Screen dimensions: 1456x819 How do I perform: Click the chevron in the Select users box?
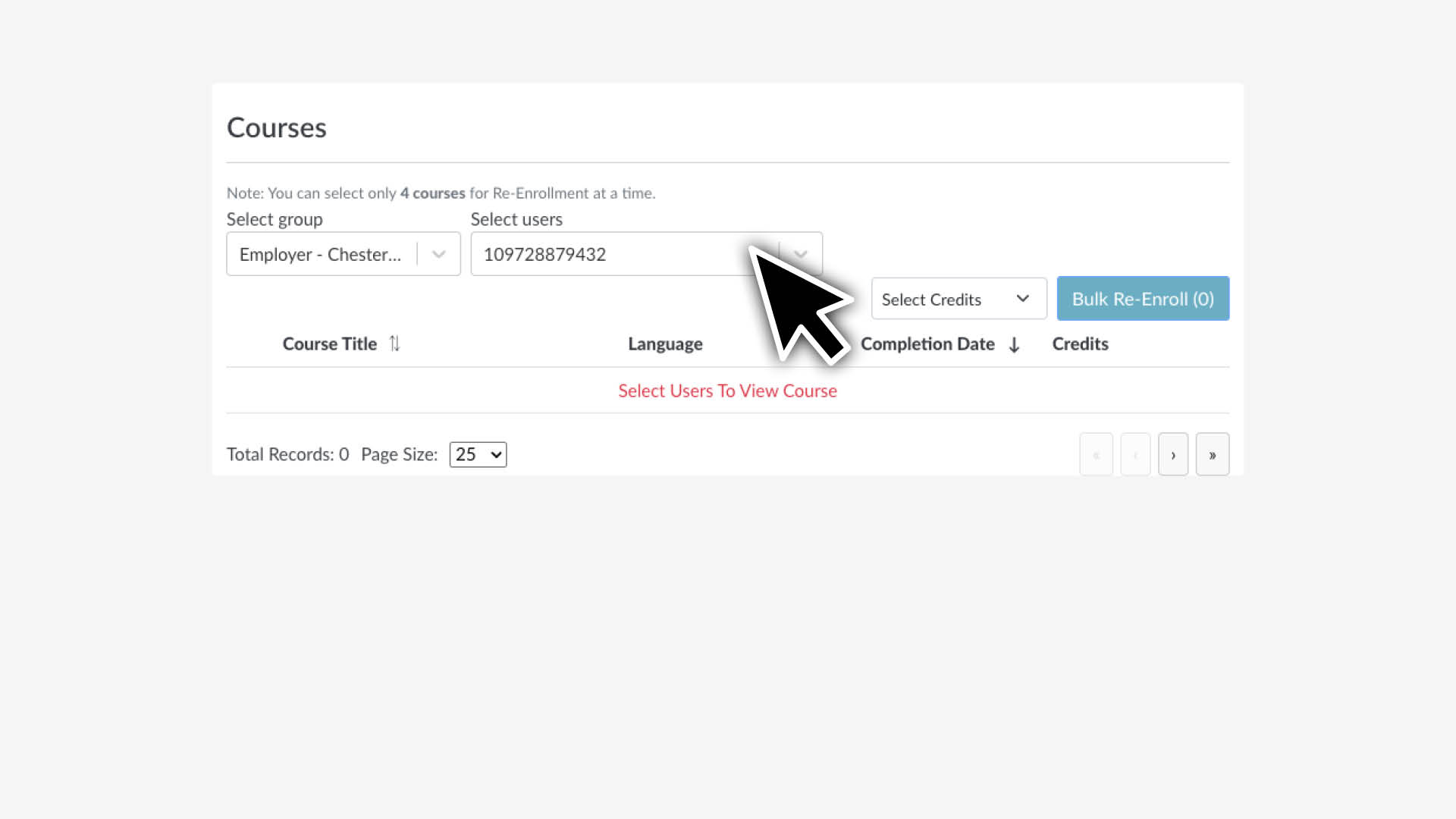(x=801, y=255)
